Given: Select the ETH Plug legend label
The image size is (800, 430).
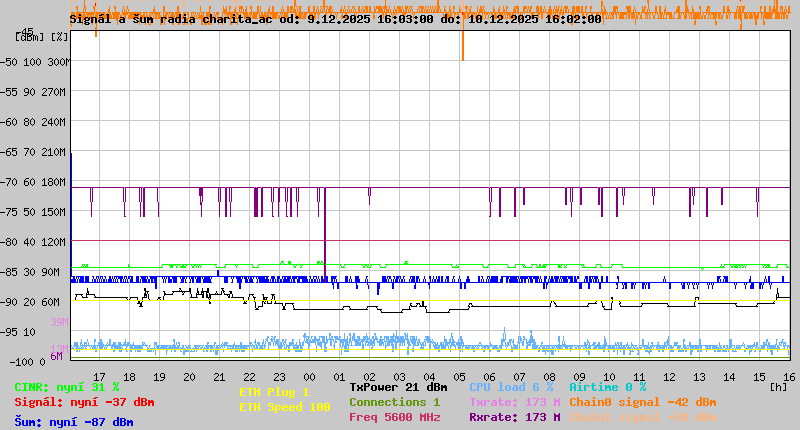Looking at the screenshot, I should (x=274, y=392).
